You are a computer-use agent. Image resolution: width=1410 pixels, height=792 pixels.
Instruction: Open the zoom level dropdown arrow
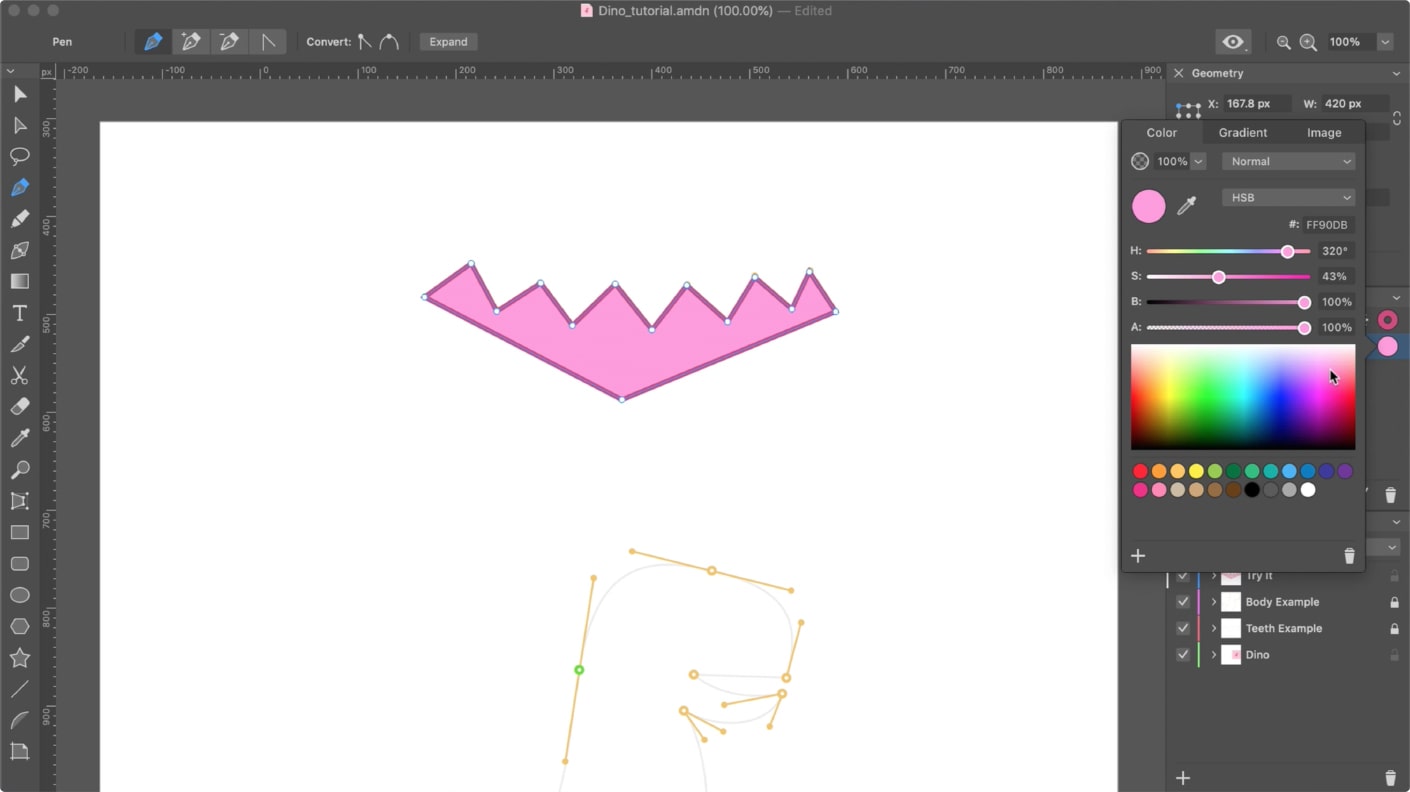click(1385, 42)
